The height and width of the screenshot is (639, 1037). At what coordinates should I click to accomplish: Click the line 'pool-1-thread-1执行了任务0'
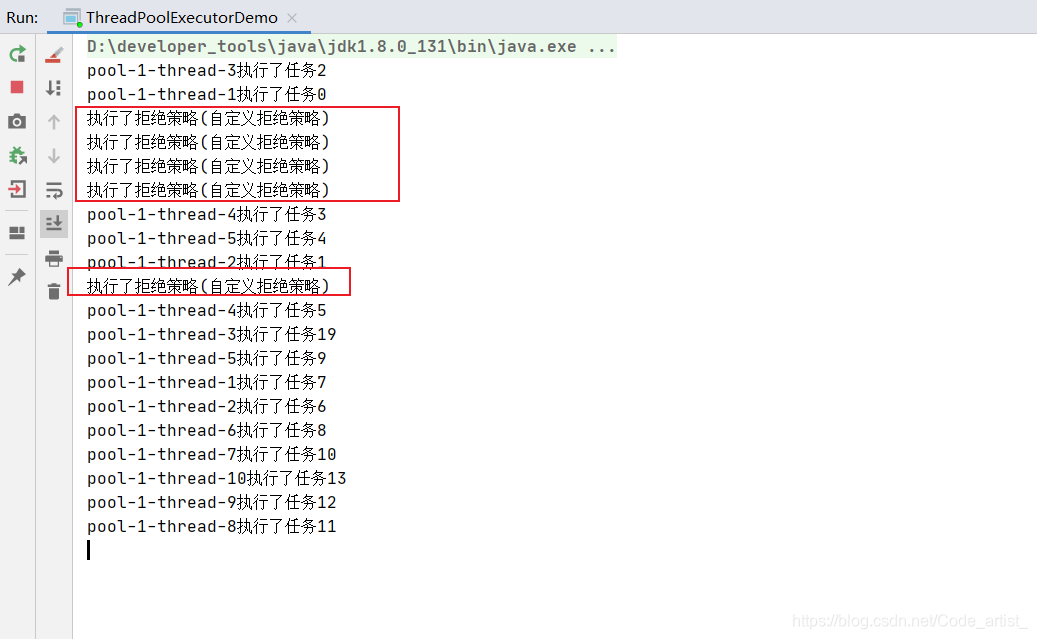click(x=206, y=95)
